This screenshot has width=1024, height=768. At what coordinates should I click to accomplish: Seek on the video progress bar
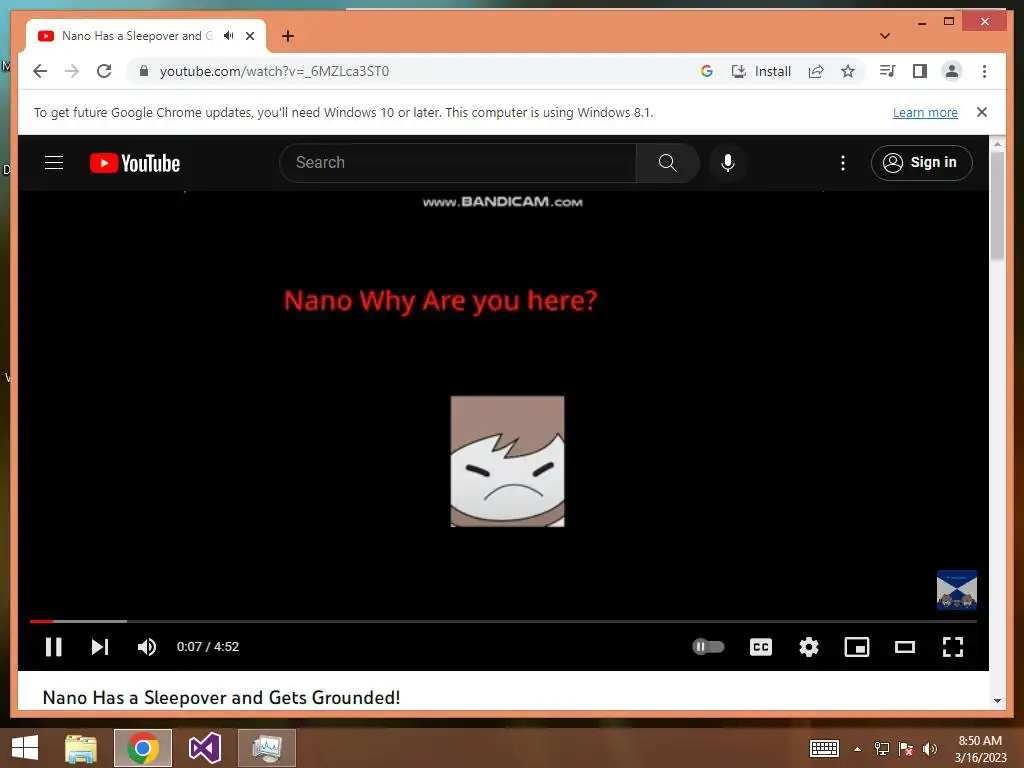coord(503,621)
